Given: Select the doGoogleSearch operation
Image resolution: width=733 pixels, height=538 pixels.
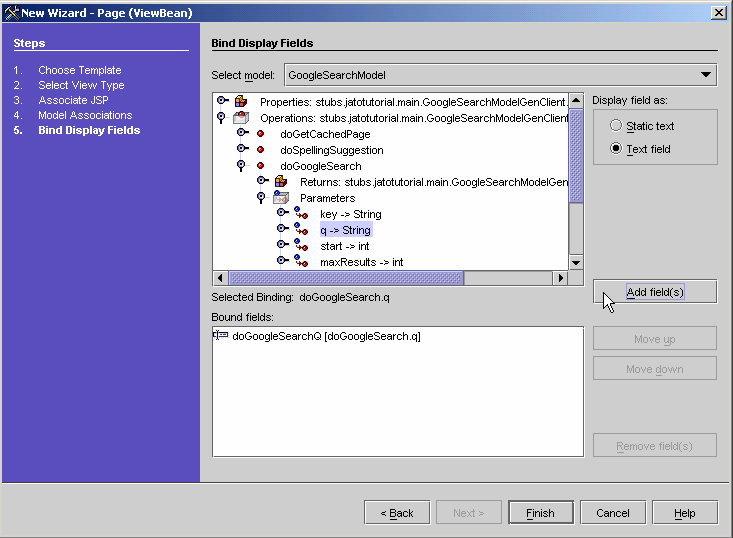Looking at the screenshot, I should [321, 166].
